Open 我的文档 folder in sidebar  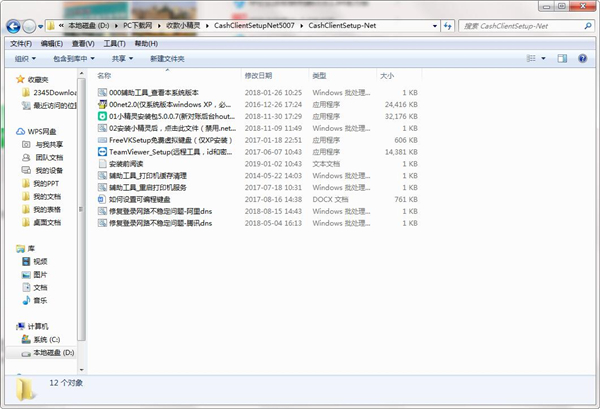[41, 196]
